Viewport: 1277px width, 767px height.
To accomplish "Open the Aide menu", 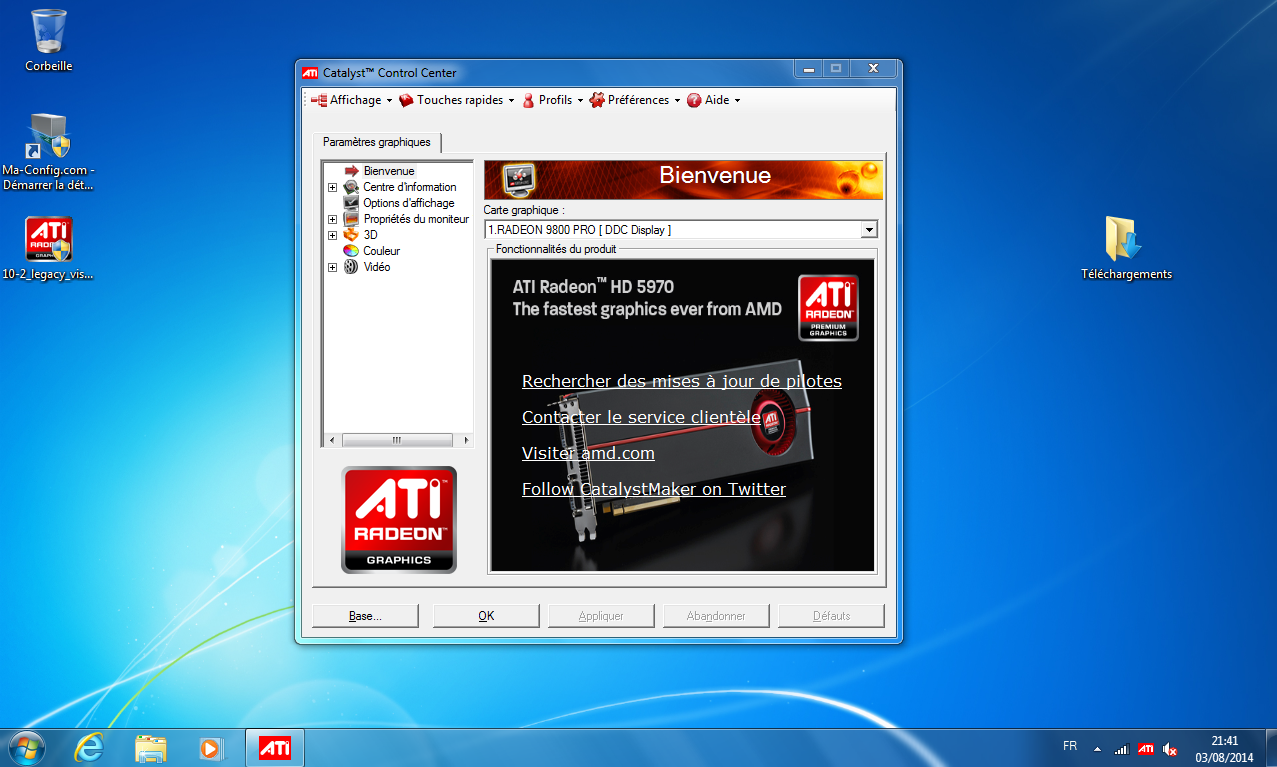I will (714, 100).
